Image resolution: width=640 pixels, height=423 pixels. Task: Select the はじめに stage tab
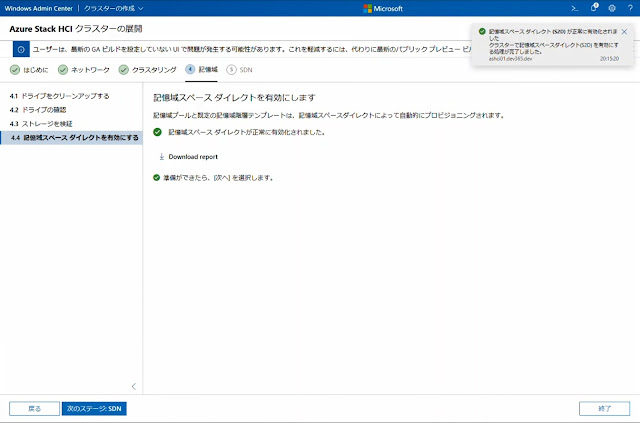pyautogui.click(x=29, y=70)
